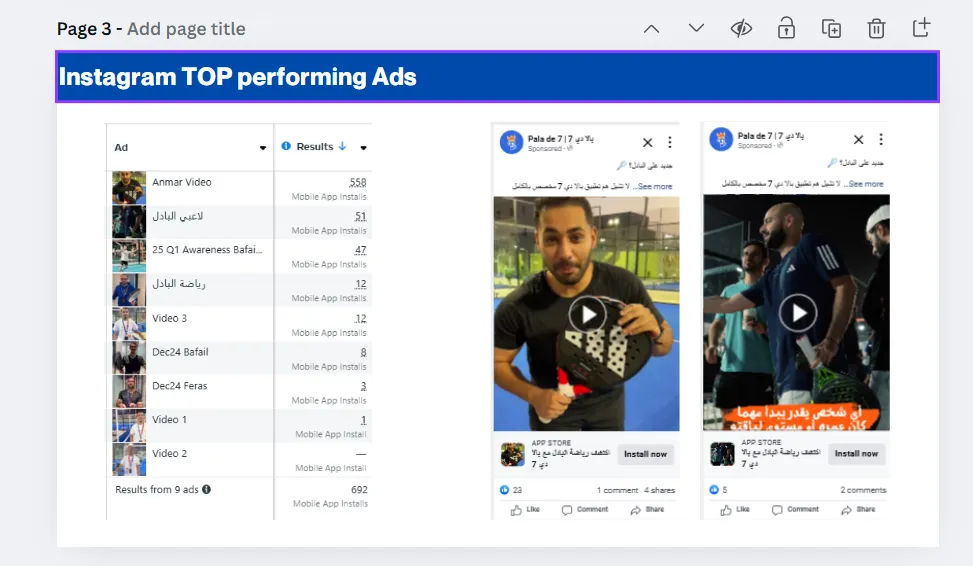Click the 25 Q1 Awareness Bafai thumbnail
The image size is (973, 566).
pos(129,255)
